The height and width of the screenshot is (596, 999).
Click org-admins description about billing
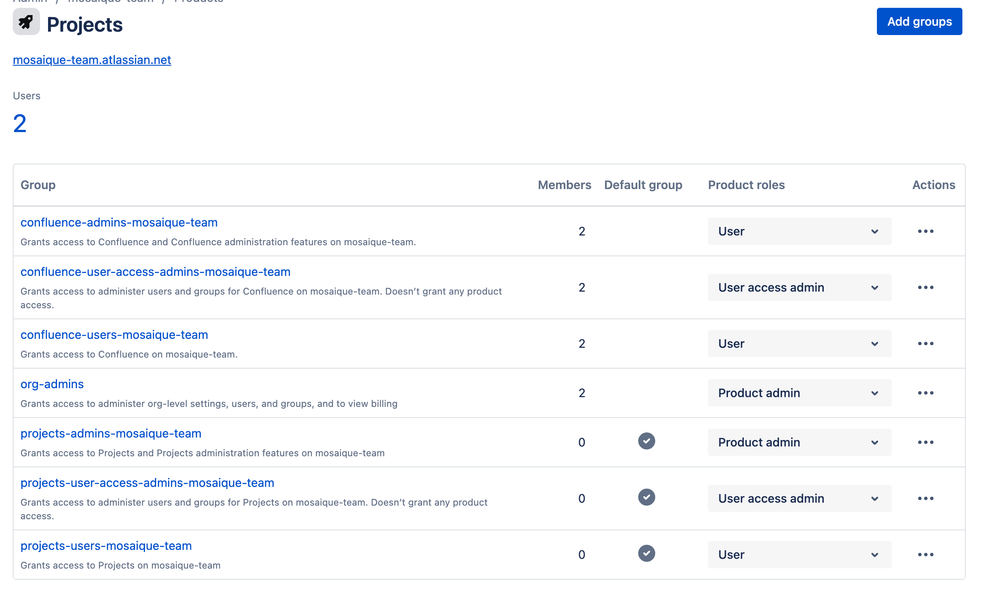click(209, 403)
